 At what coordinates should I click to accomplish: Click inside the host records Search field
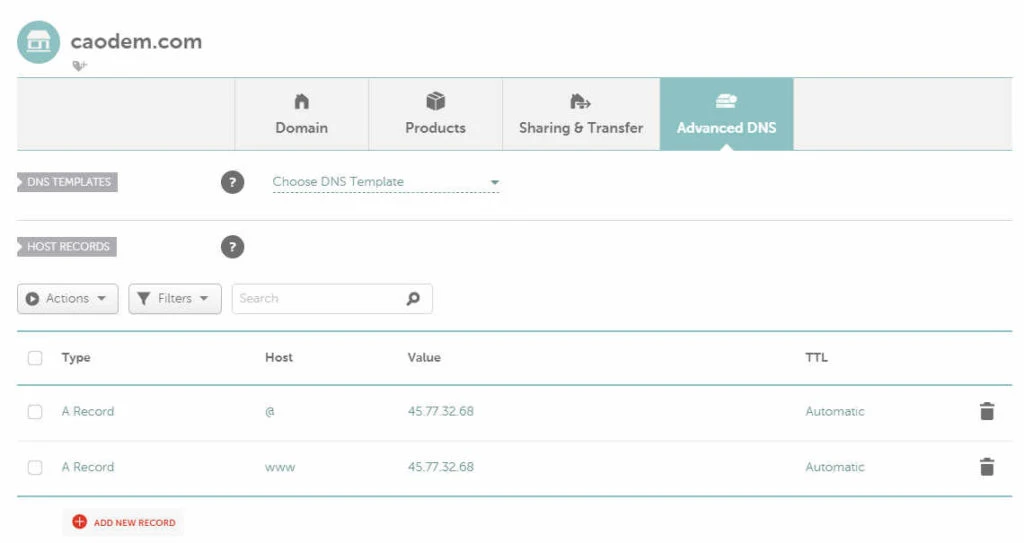click(315, 299)
